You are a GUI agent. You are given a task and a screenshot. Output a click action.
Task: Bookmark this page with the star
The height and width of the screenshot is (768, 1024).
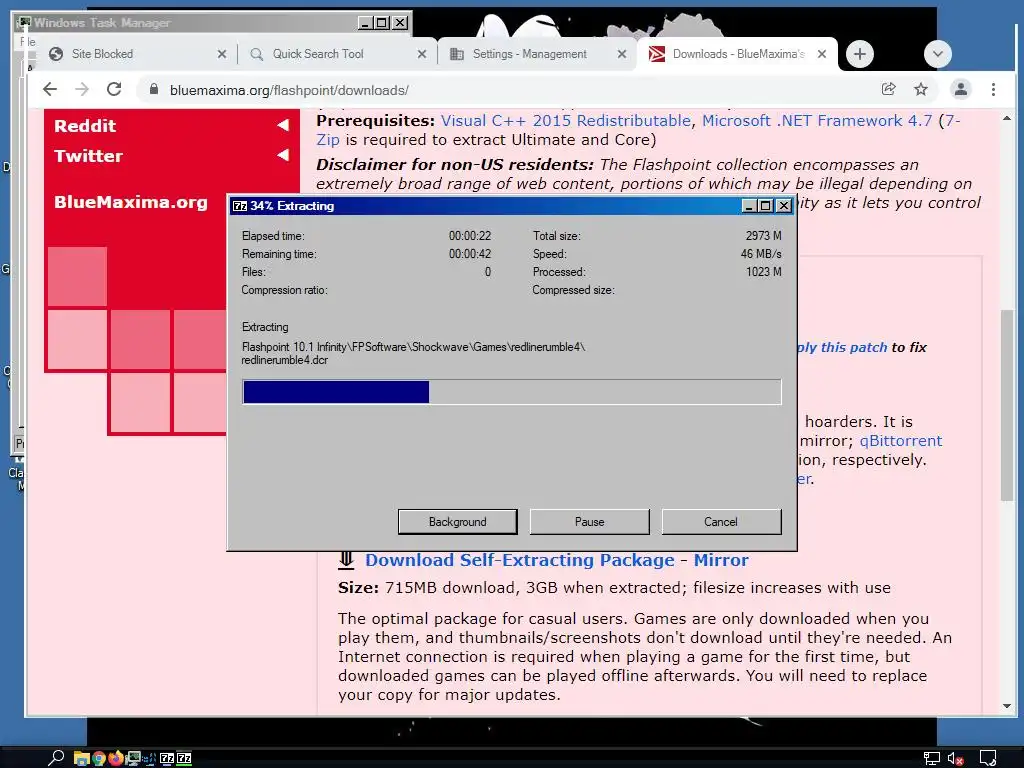[921, 89]
